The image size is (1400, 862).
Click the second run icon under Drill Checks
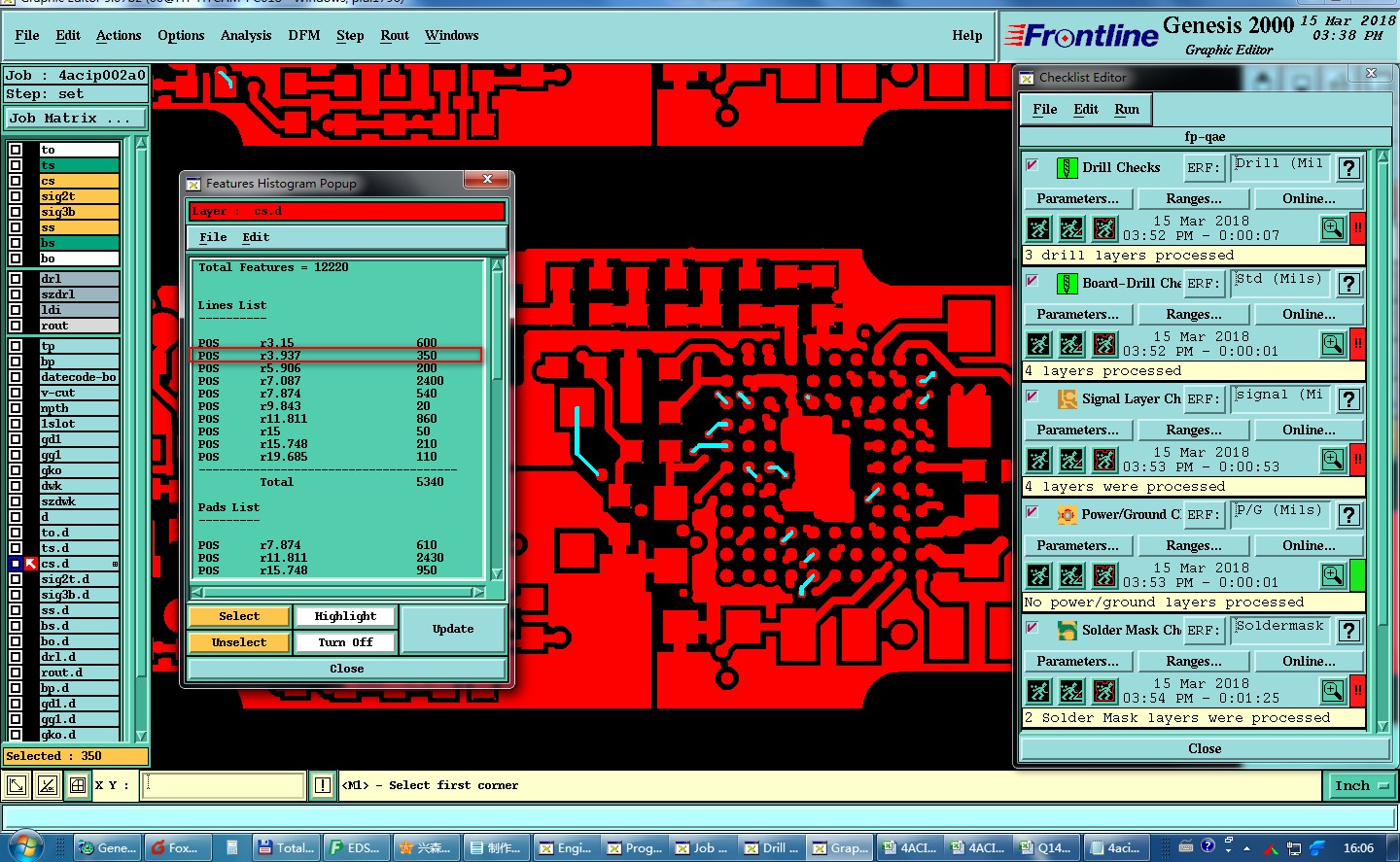coord(1071,228)
